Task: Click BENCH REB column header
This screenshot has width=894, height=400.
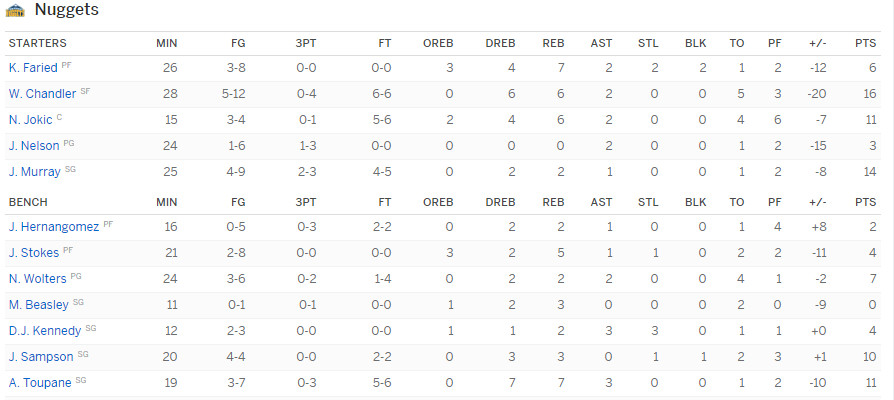Action: point(554,202)
